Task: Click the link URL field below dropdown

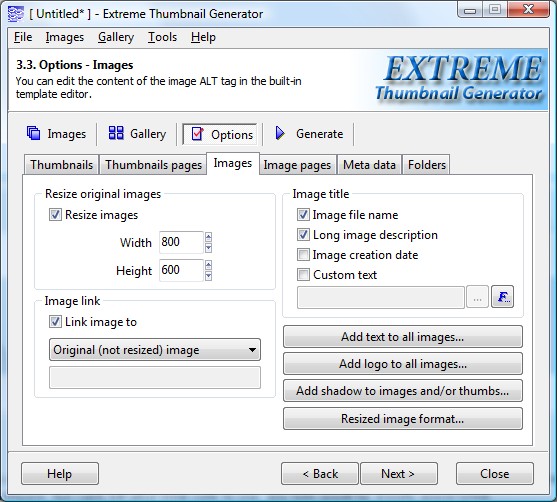Action: coord(155,377)
